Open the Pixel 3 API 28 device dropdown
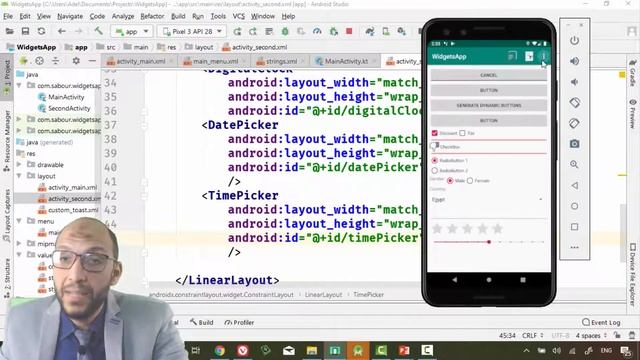 (x=191, y=31)
